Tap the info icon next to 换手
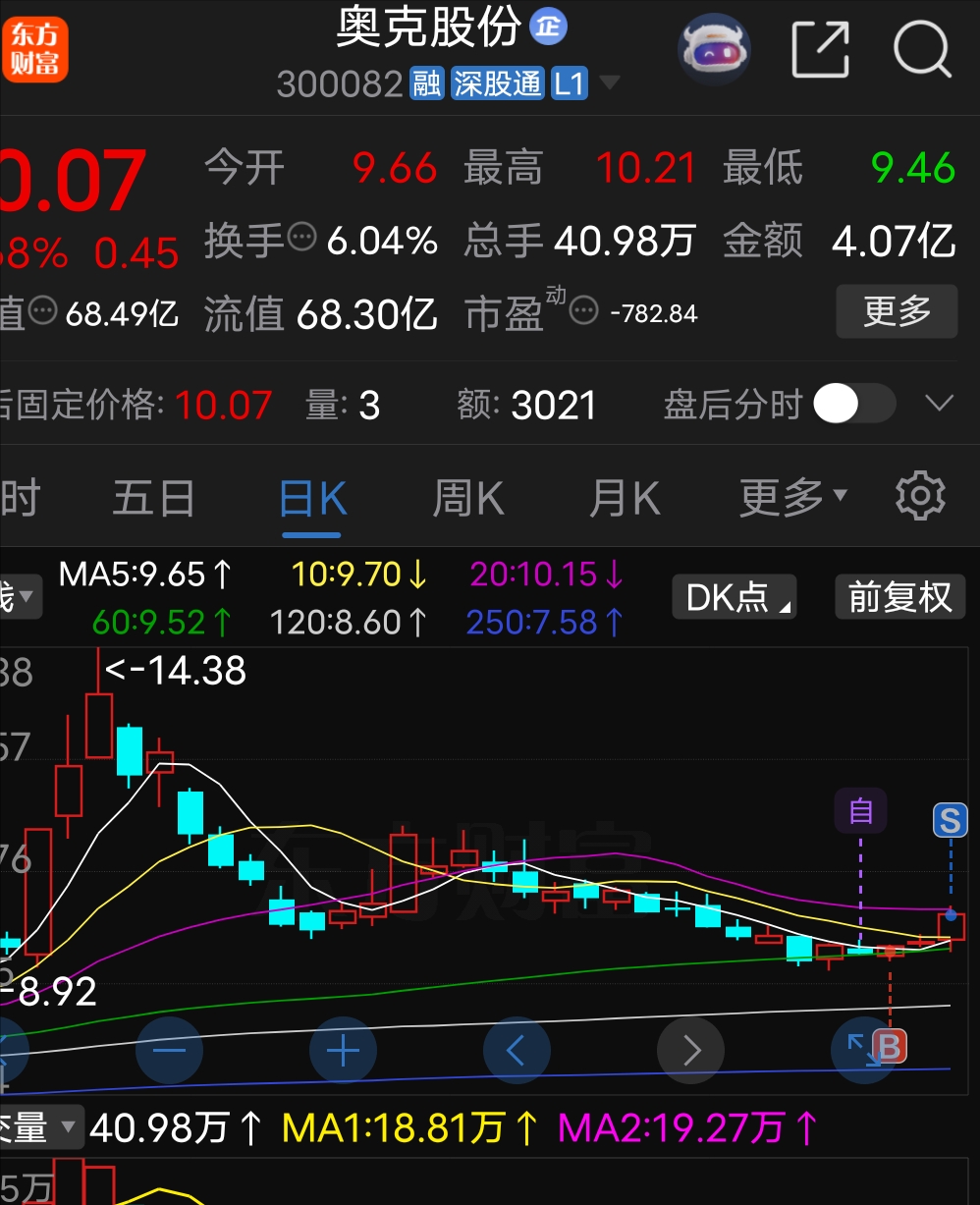This screenshot has height=1205, width=980. coord(302,237)
